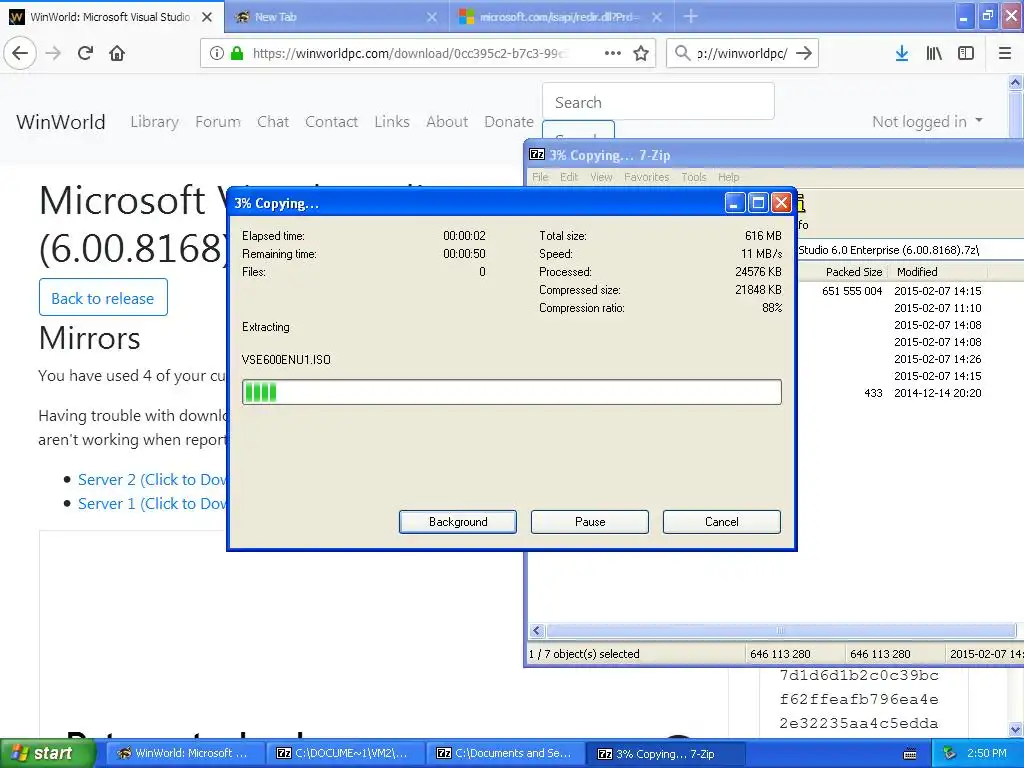Open the 7-Zip Tools menu
Image resolution: width=1024 pixels, height=768 pixels.
(x=694, y=177)
